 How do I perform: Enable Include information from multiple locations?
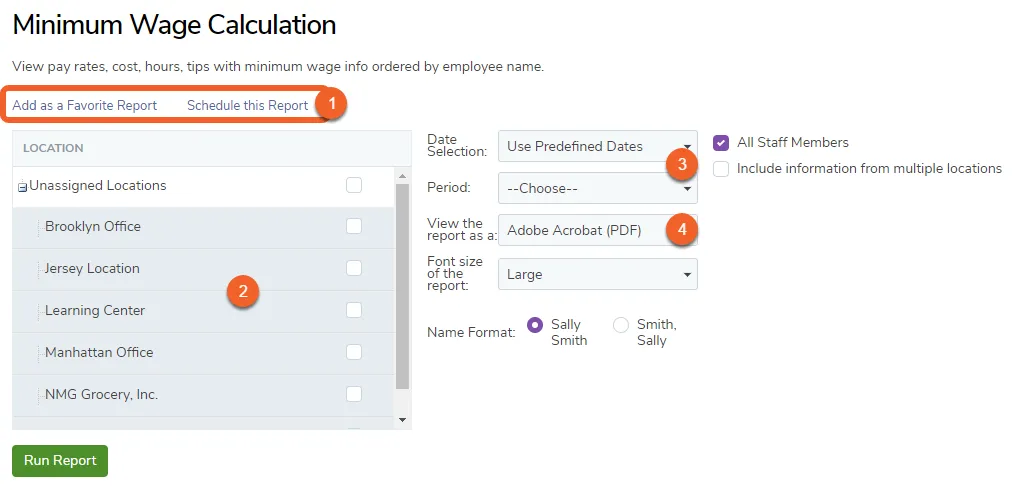click(721, 169)
